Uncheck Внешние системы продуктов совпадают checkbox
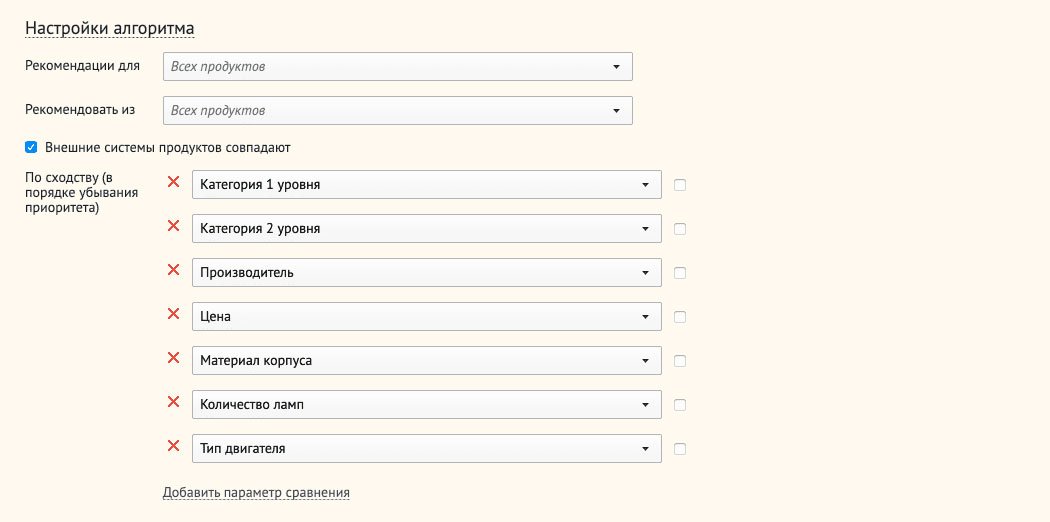This screenshot has width=1050, height=522. click(x=31, y=147)
